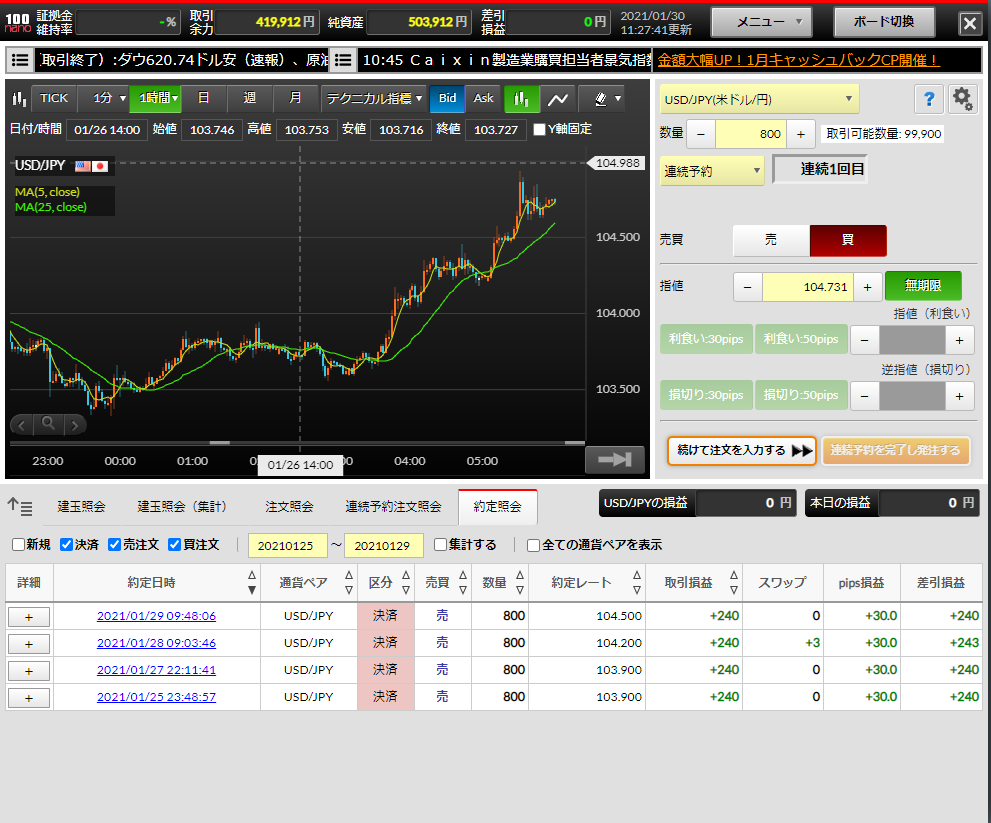Open the cashback campaign link
The height and width of the screenshot is (823, 991).
tap(798, 61)
